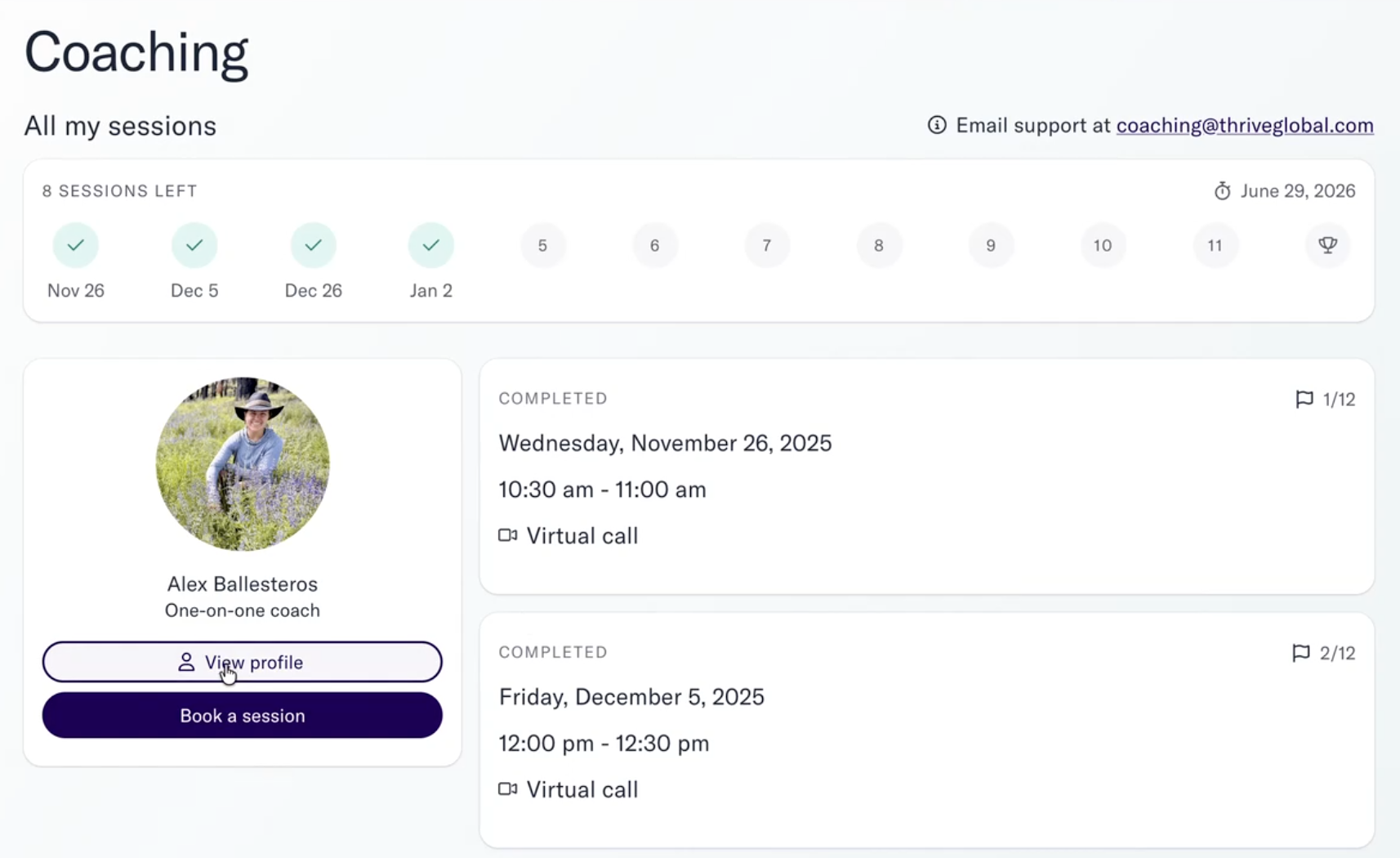This screenshot has height=858, width=1400.
Task: Click the Jan 2 completed session checkmark
Action: (431, 245)
